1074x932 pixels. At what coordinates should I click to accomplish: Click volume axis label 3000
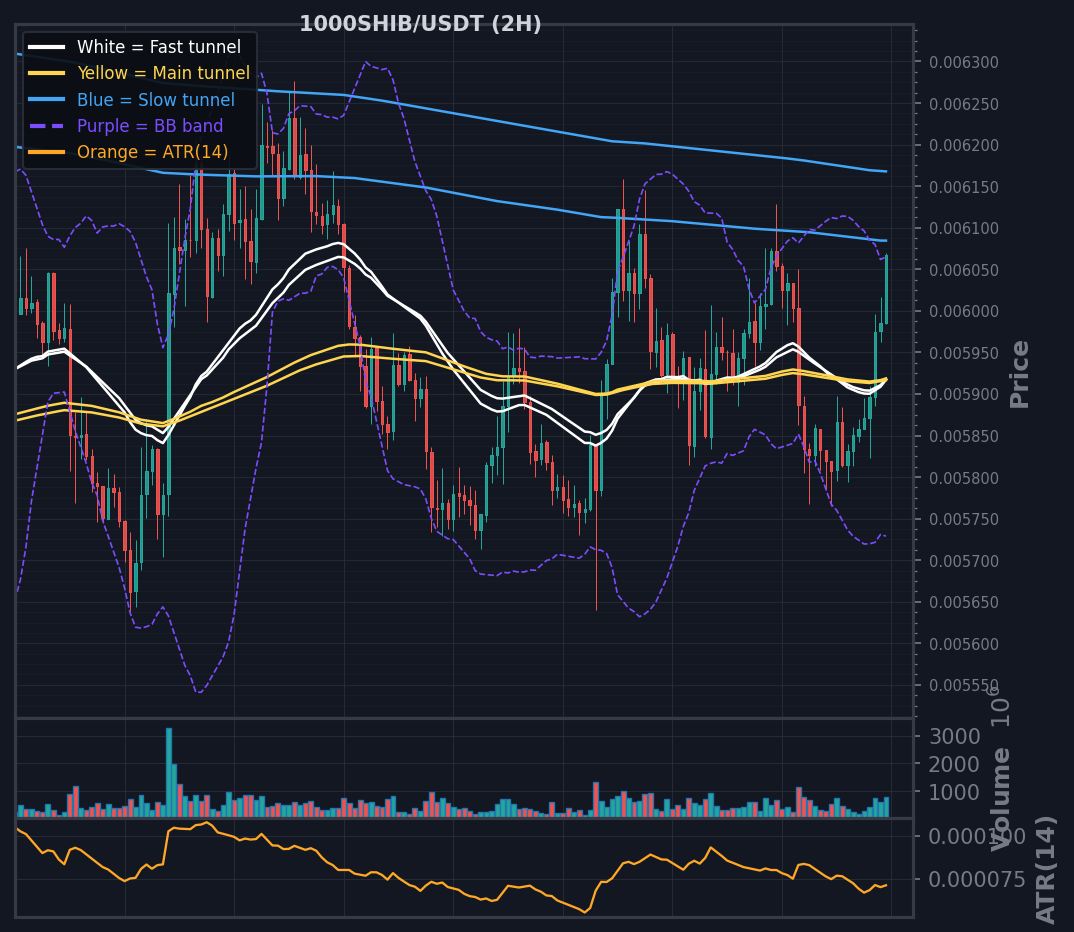[x=955, y=736]
